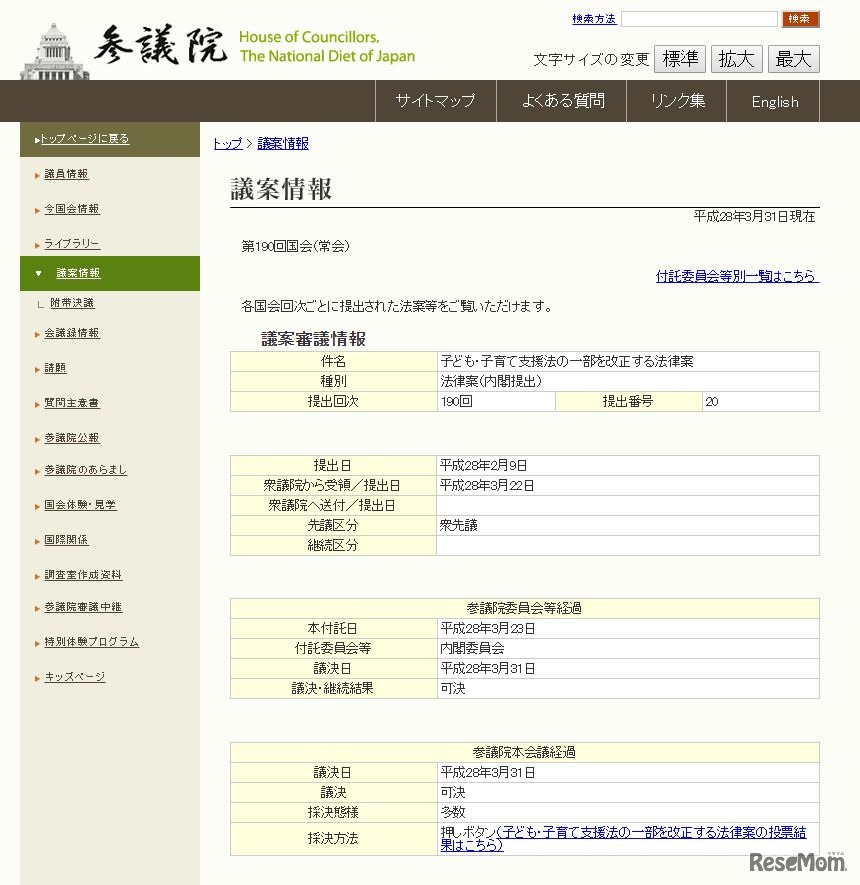Screen dimensions: 860x885
Task: Open the リンク集 navigation item
Action: tap(676, 101)
